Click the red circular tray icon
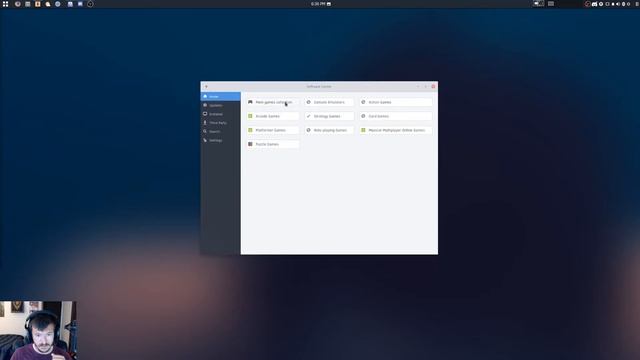The image size is (640, 360). click(587, 4)
